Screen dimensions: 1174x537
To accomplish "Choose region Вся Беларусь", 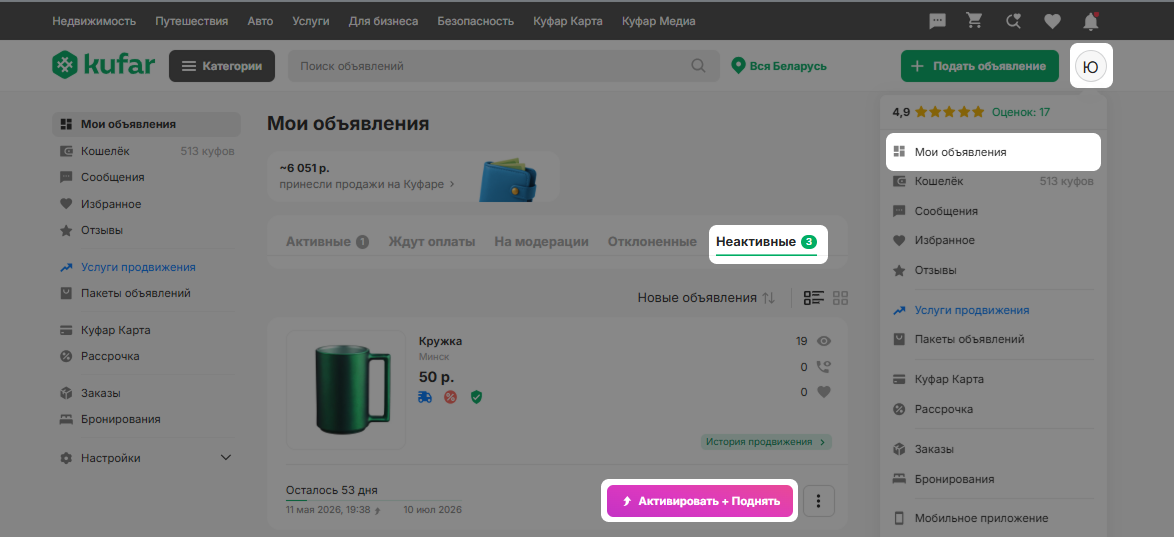I will click(779, 66).
